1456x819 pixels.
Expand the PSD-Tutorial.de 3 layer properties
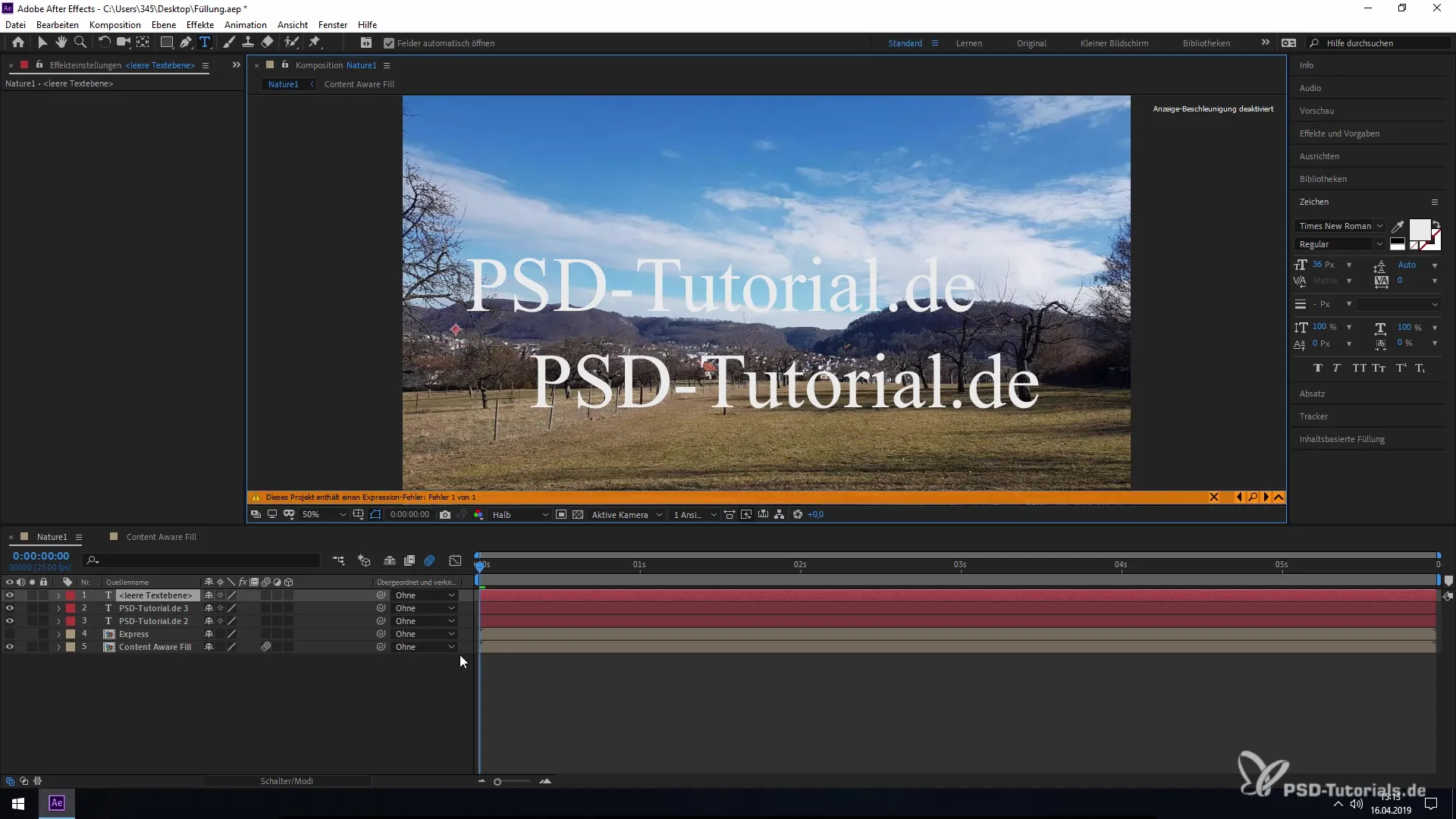[x=58, y=608]
